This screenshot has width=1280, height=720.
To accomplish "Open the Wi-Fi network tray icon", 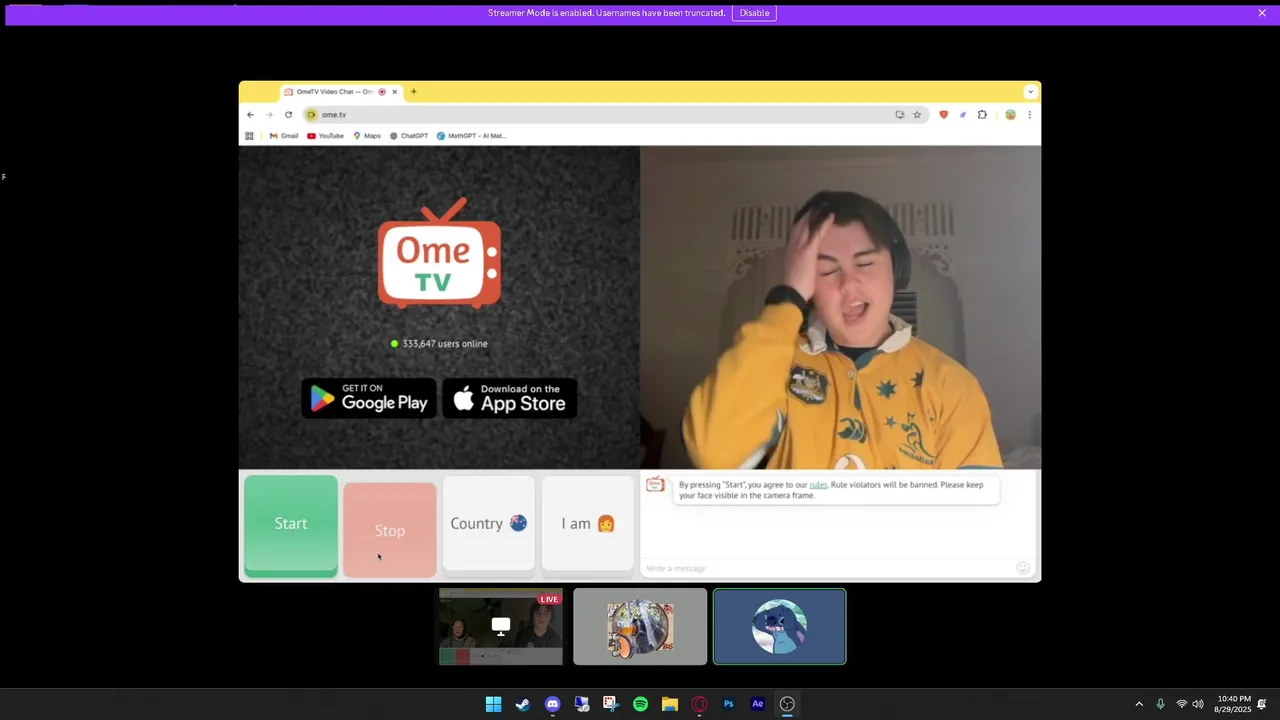I will click(1182, 704).
